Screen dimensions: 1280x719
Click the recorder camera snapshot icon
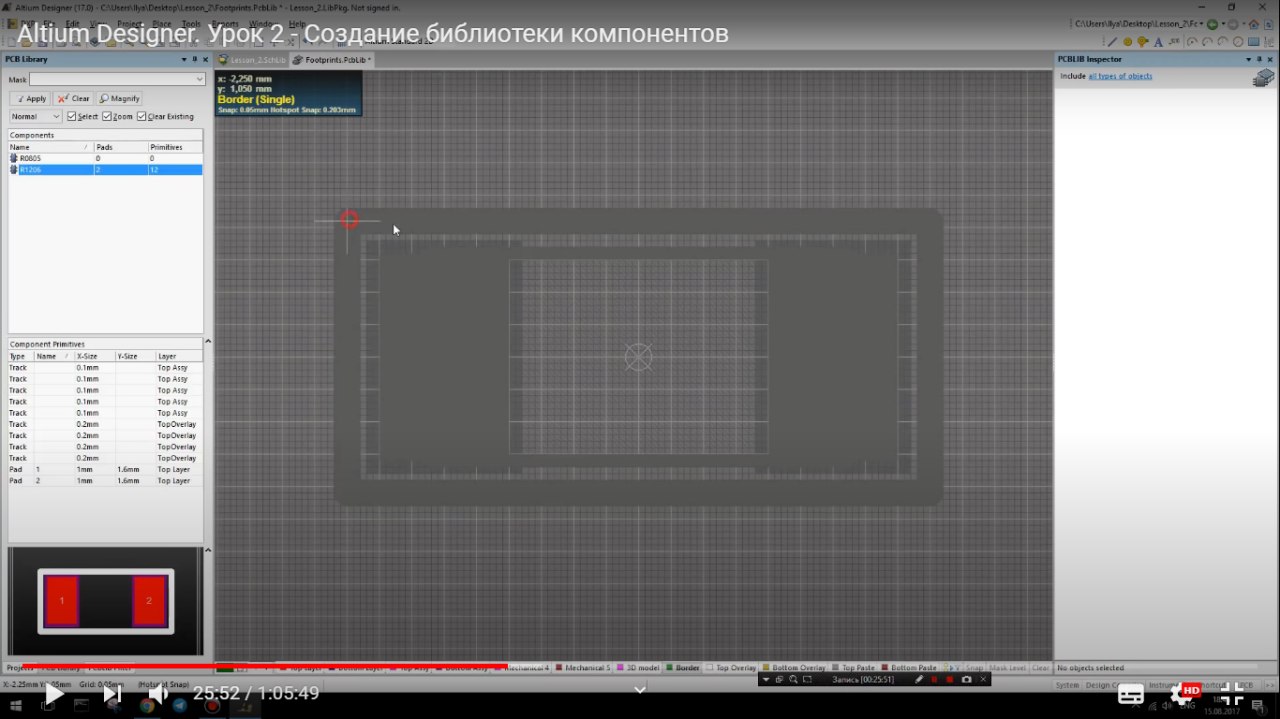(966, 679)
